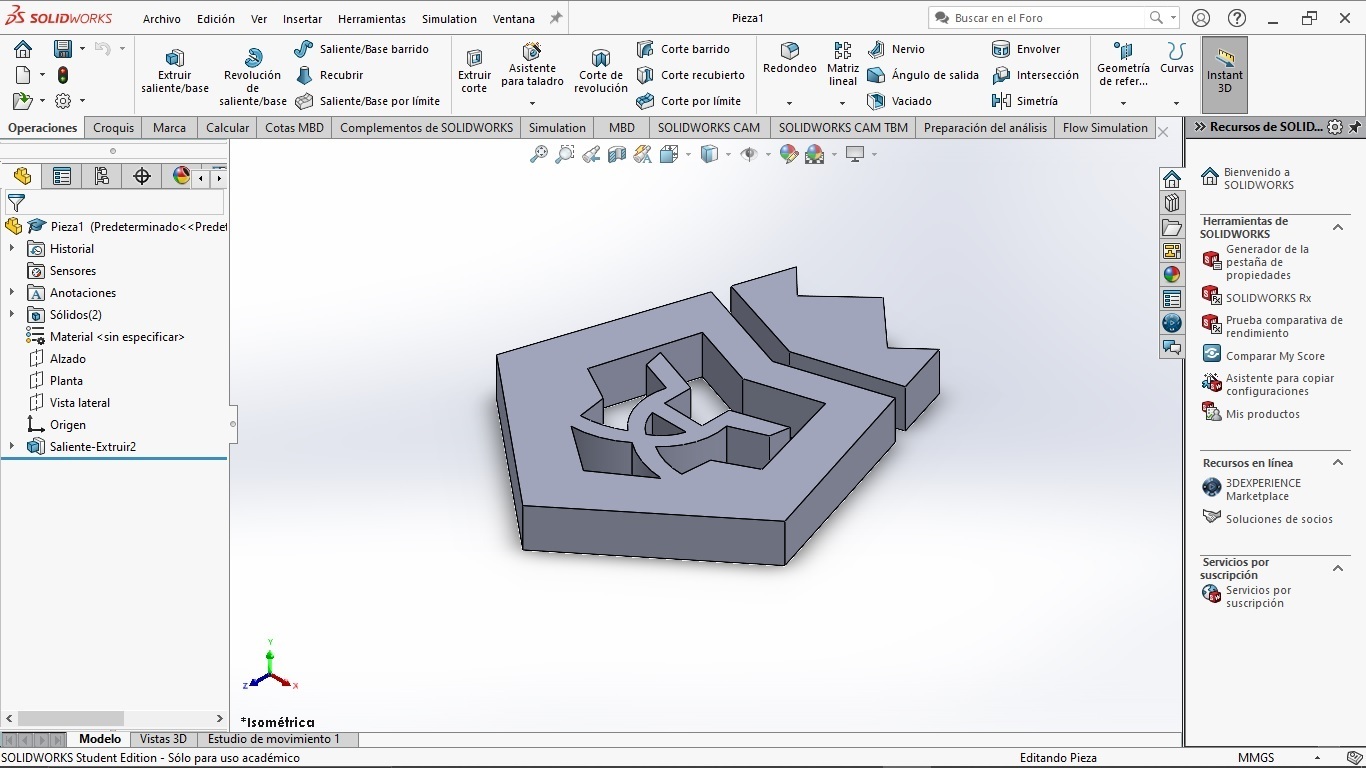Click the Recubrir tool
The height and width of the screenshot is (768, 1366).
[x=330, y=75]
